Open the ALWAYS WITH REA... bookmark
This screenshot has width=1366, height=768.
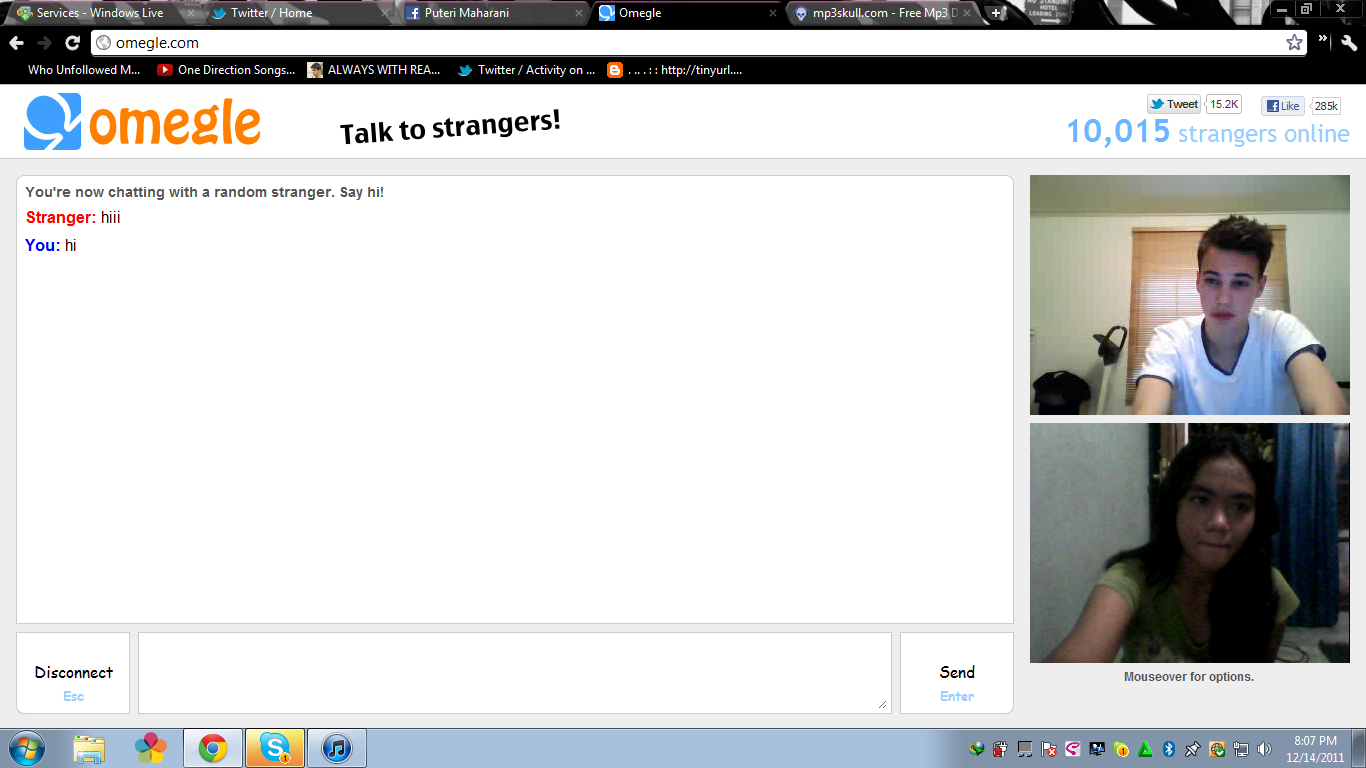pyautogui.click(x=374, y=70)
